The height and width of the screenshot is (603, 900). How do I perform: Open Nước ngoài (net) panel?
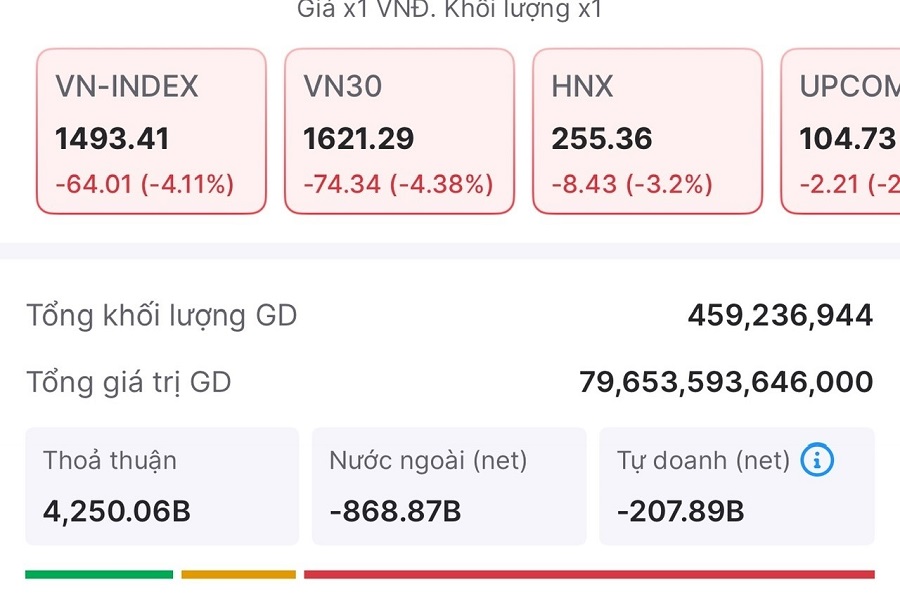coord(449,485)
